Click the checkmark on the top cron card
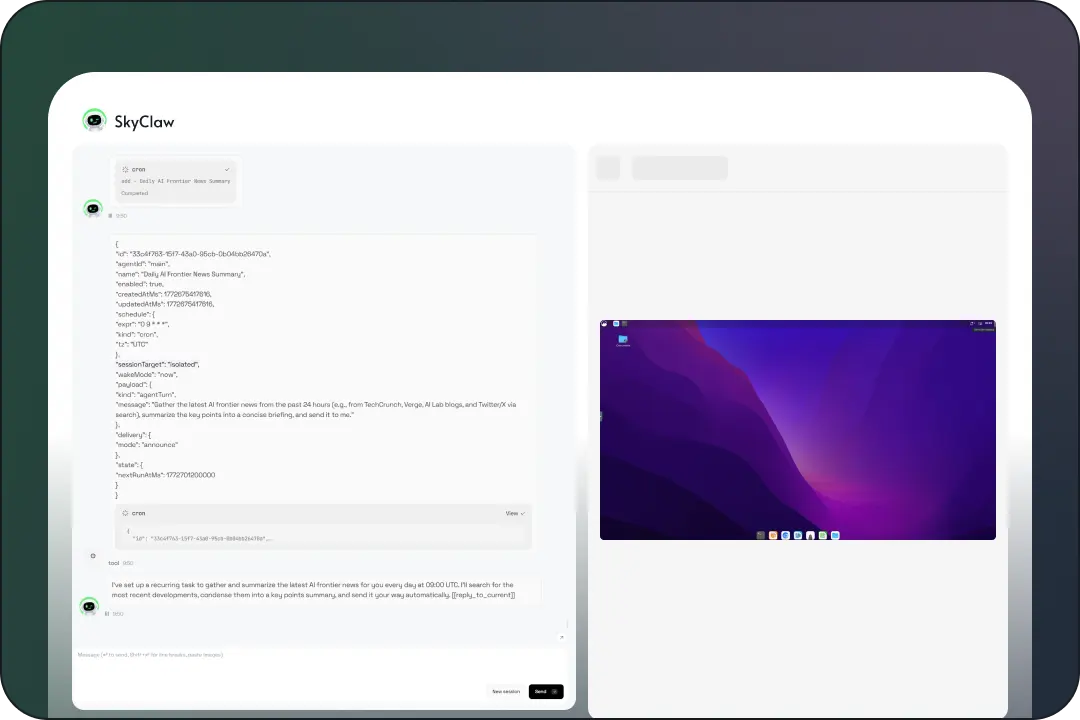Screen dimensions: 1080x720 227,170
